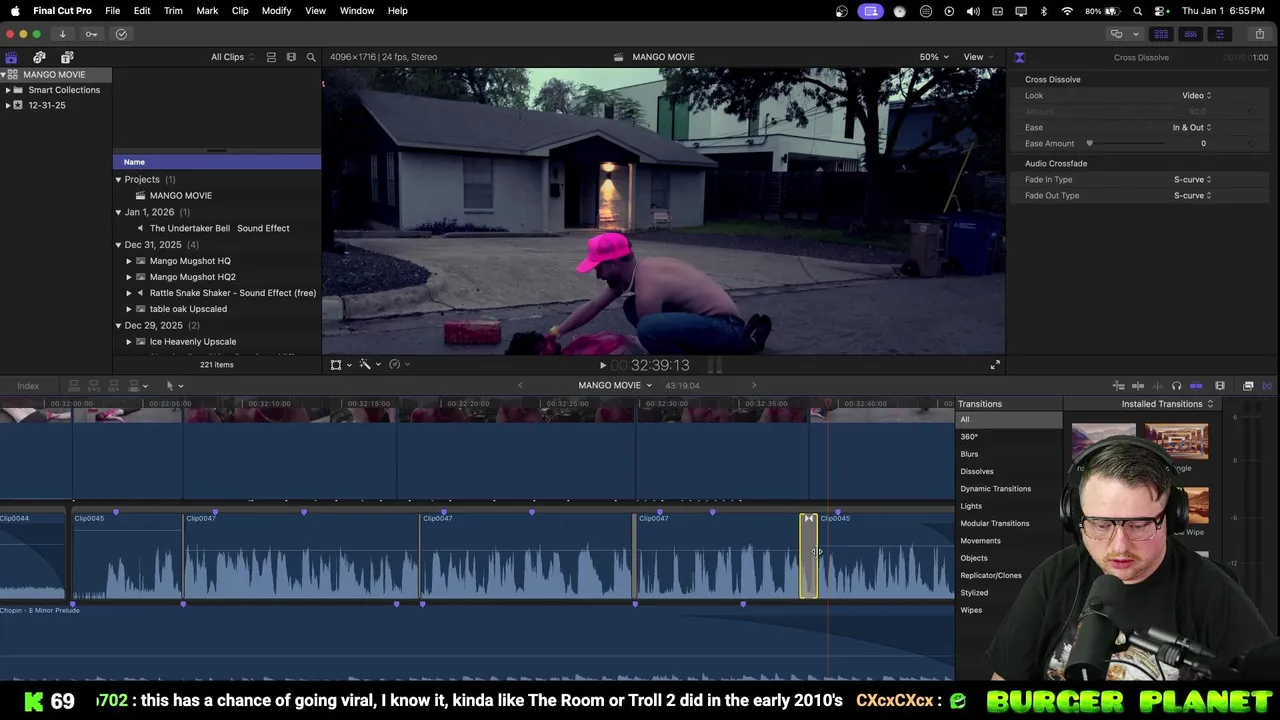Select the highlighted transition on Clip0045 edit
The image size is (1280, 720).
click(x=808, y=556)
